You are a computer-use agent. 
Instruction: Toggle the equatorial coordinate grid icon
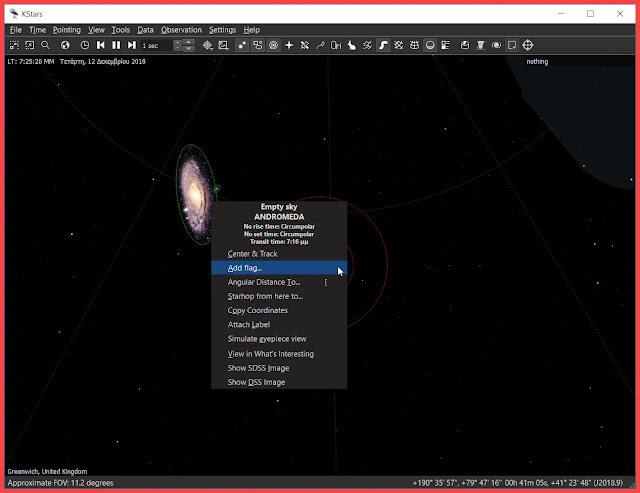click(x=399, y=45)
